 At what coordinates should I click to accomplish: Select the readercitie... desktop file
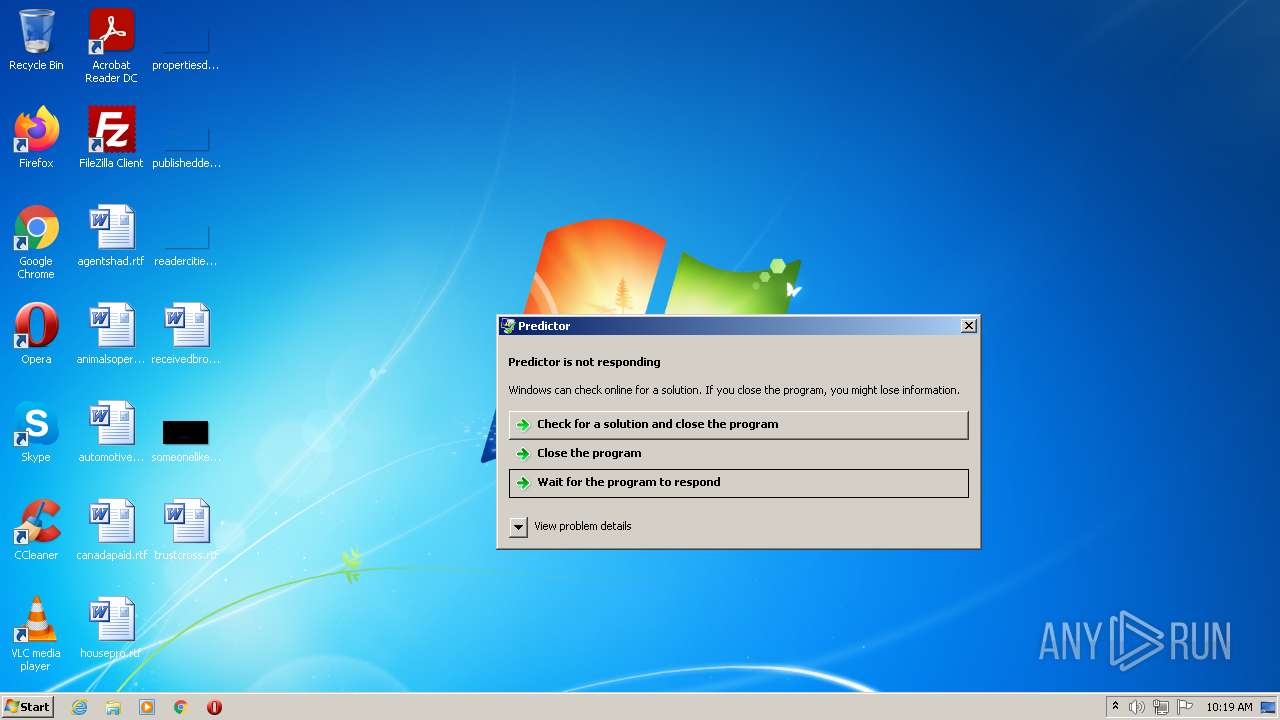pos(186,244)
